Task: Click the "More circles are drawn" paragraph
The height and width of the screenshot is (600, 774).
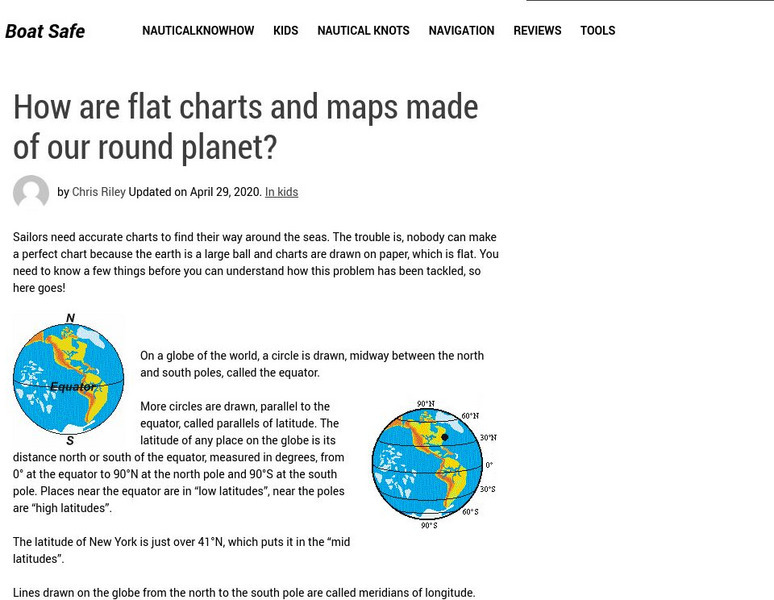Action: [x=179, y=457]
